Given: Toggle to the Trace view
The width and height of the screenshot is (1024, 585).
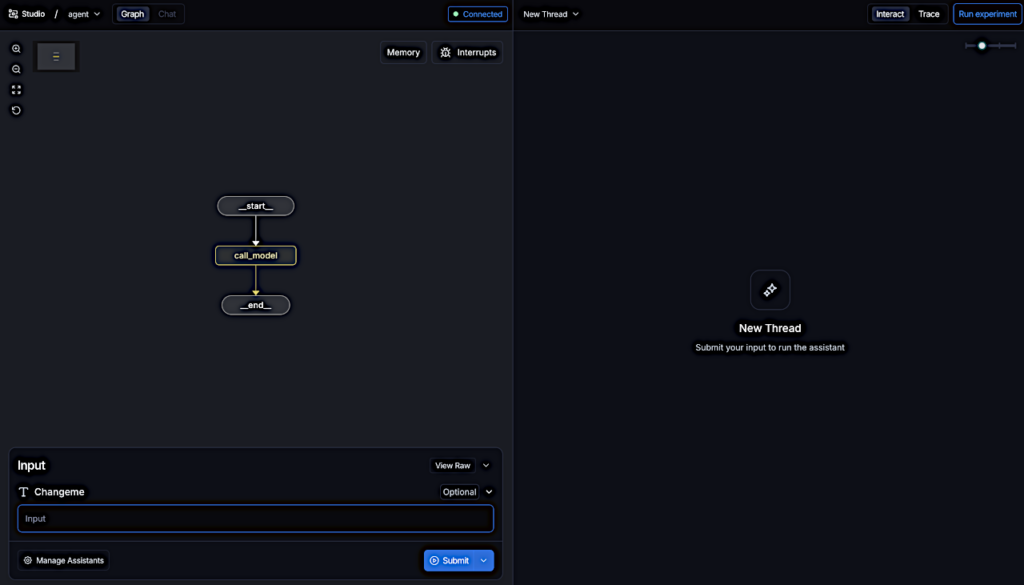Looking at the screenshot, I should point(929,14).
